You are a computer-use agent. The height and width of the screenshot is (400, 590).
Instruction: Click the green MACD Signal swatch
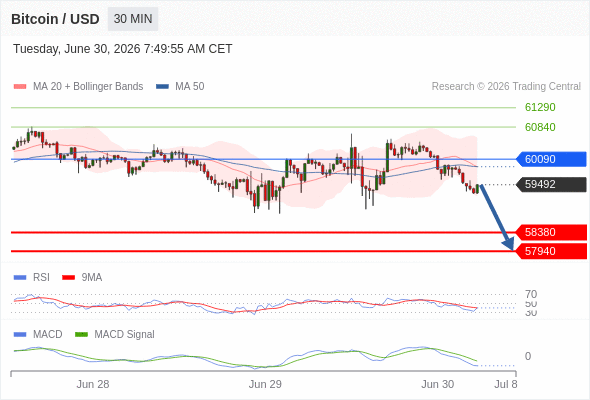(81, 335)
